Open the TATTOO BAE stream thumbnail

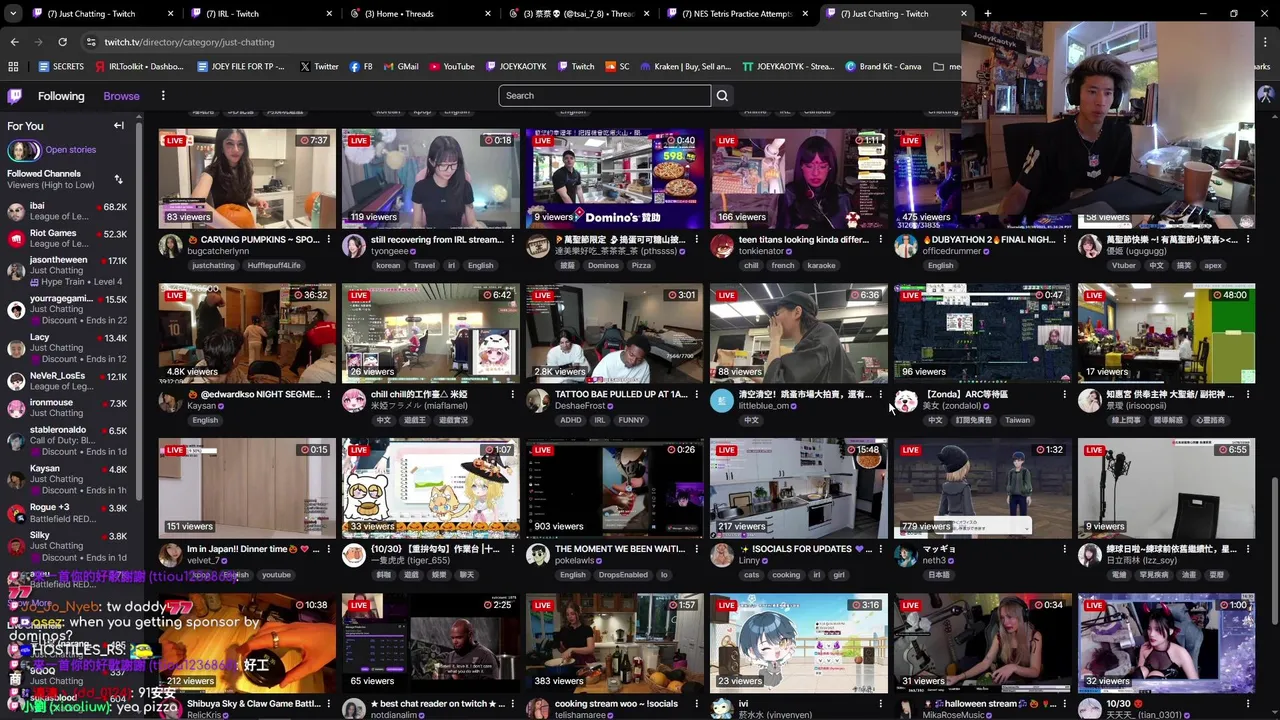614,333
